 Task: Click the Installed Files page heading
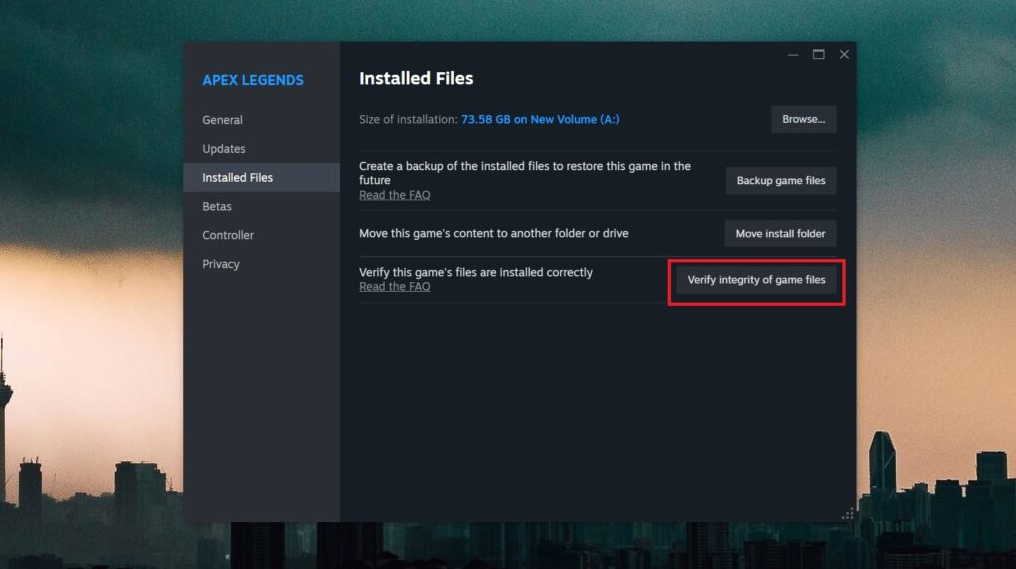(416, 78)
